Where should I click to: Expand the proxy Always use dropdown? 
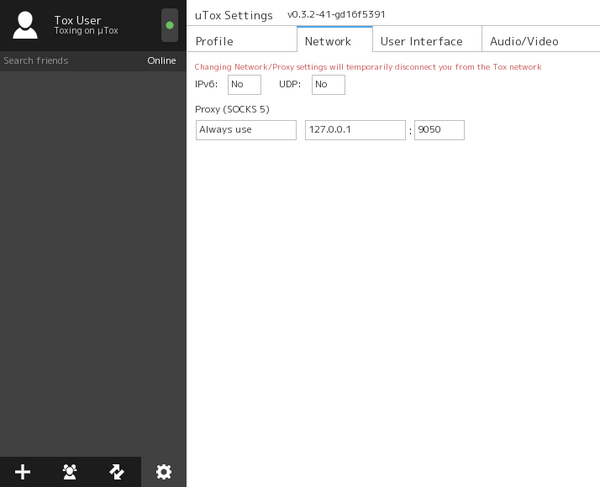coord(246,130)
